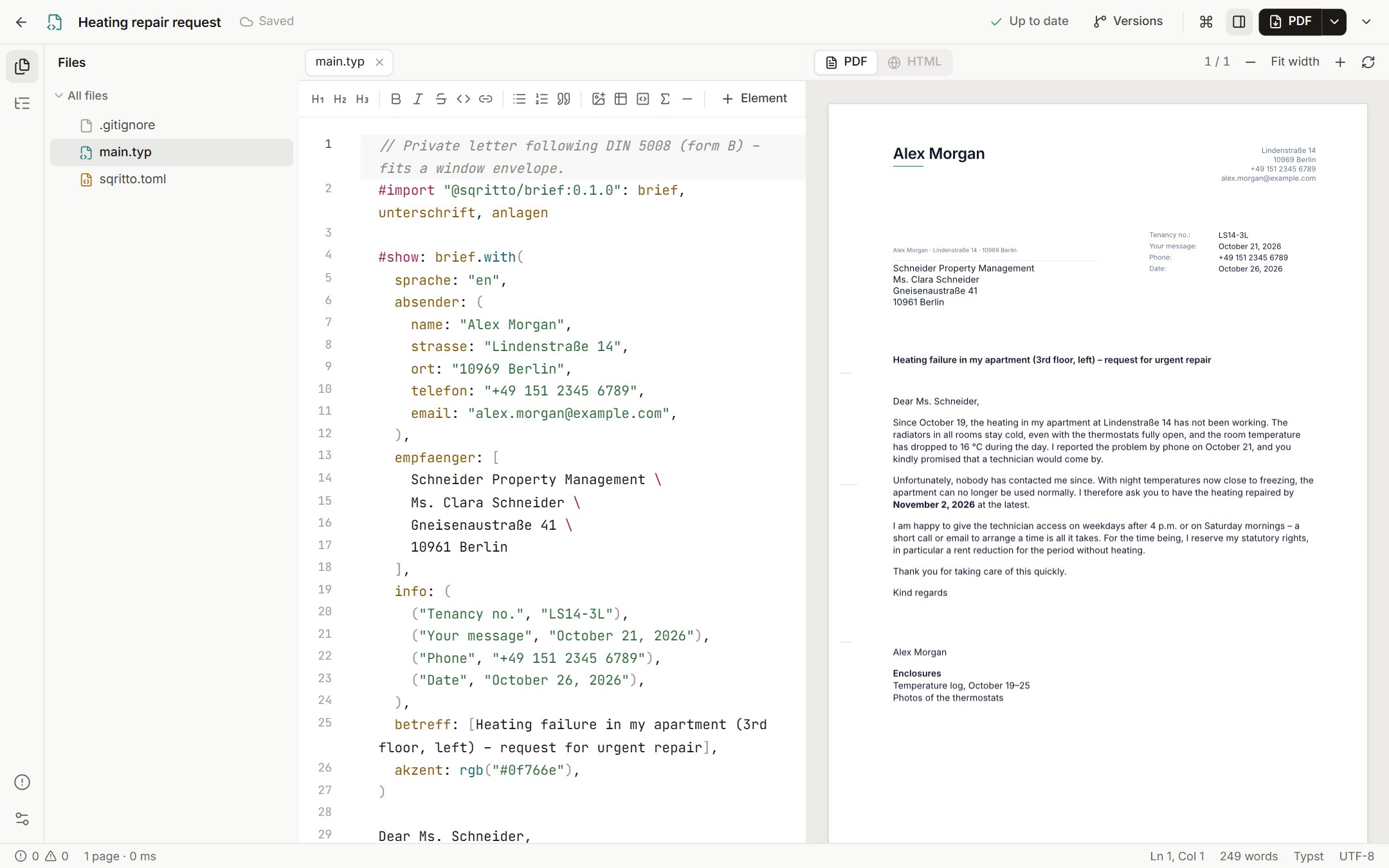Open the command palette icon

pyautogui.click(x=1206, y=22)
